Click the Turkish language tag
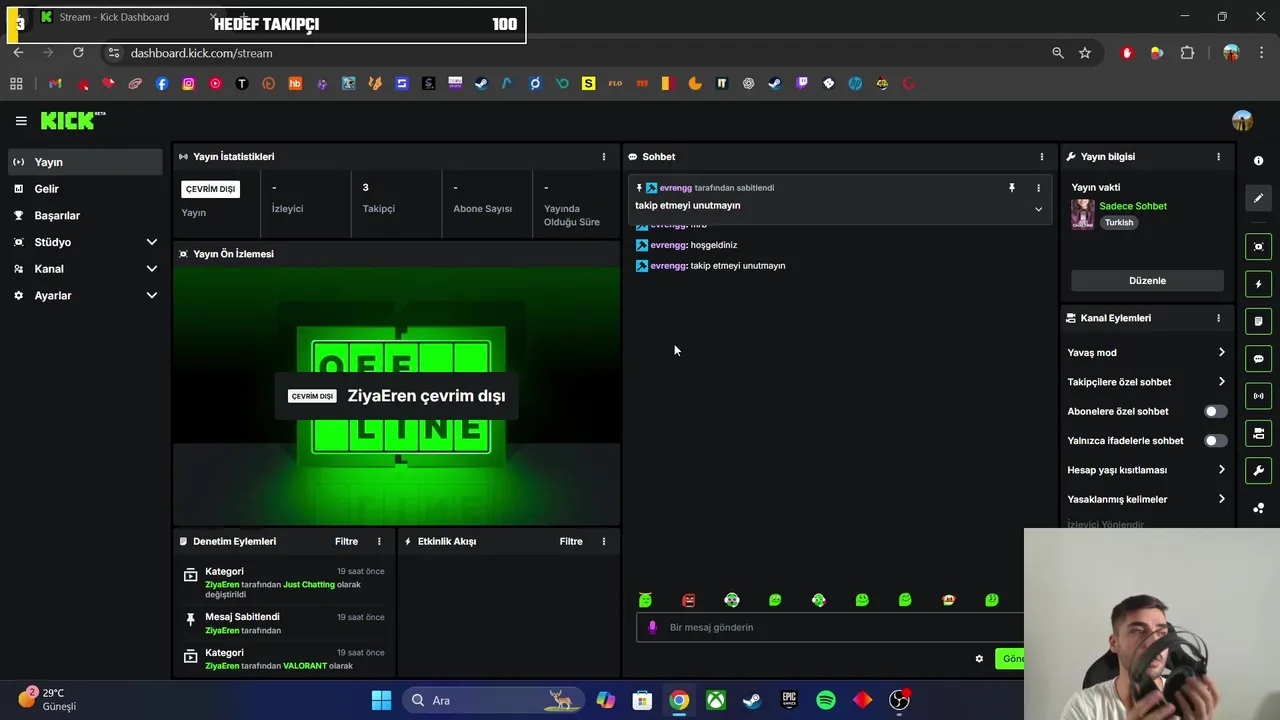The height and width of the screenshot is (720, 1280). coord(1119,223)
